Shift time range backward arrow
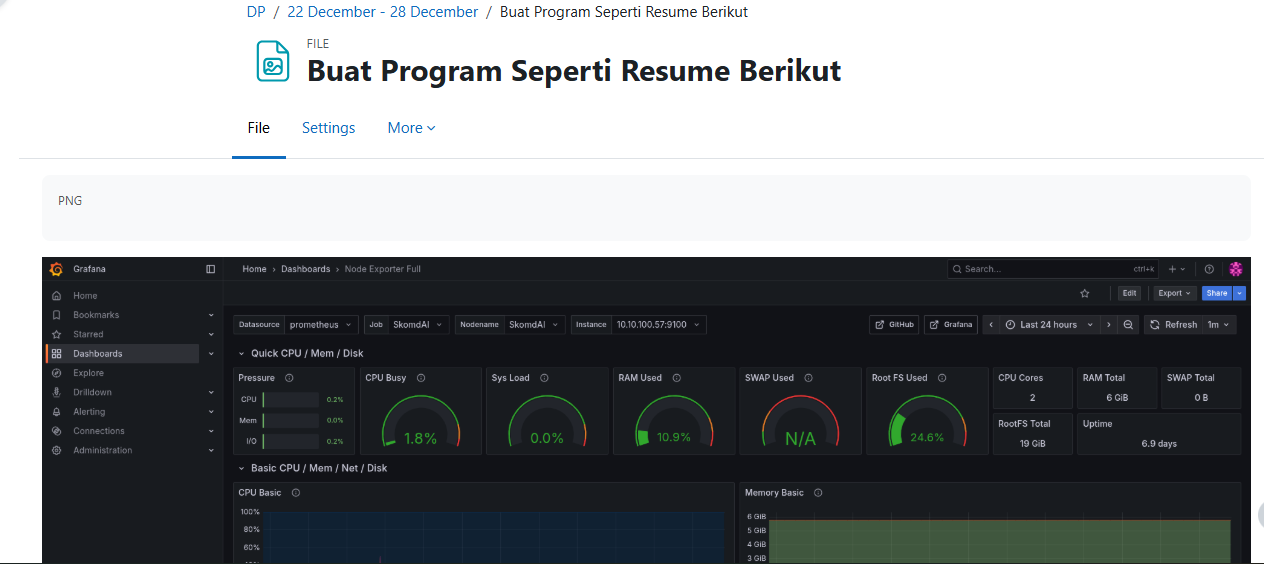 (990, 325)
